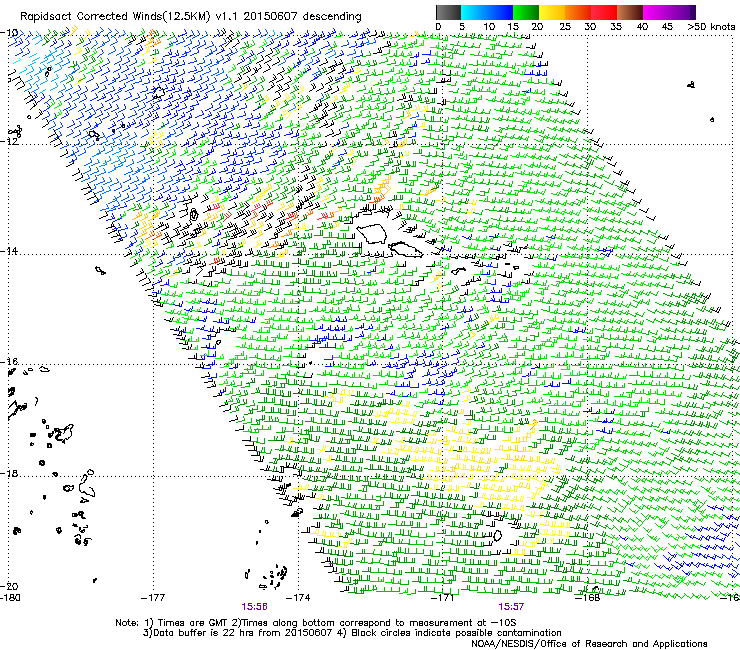Image resolution: width=740 pixels, height=650 pixels.
Task: Click the green 15-20 knots legend swatch
Action: [x=526, y=12]
